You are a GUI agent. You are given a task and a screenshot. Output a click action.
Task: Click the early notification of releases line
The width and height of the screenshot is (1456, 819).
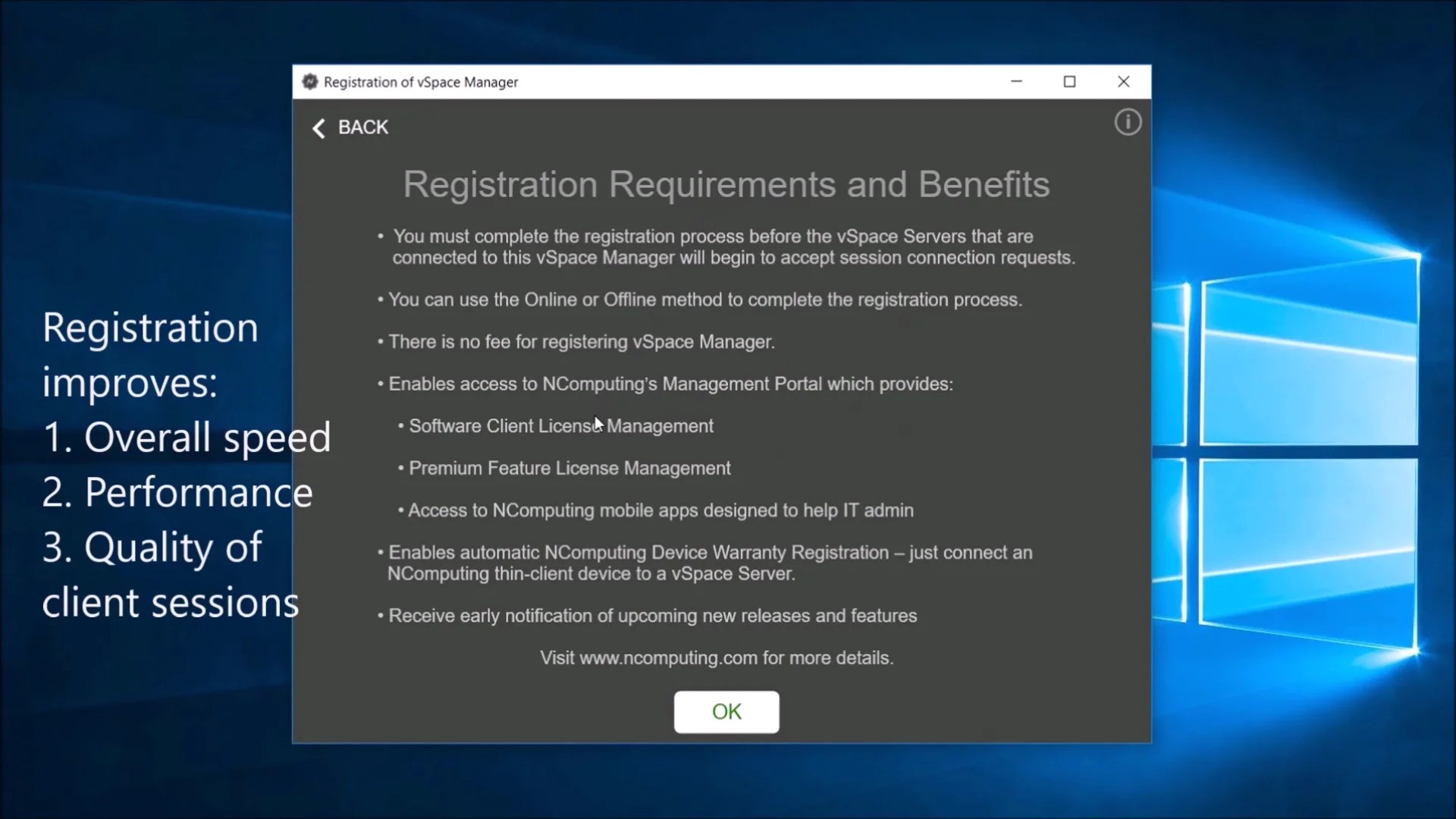652,616
